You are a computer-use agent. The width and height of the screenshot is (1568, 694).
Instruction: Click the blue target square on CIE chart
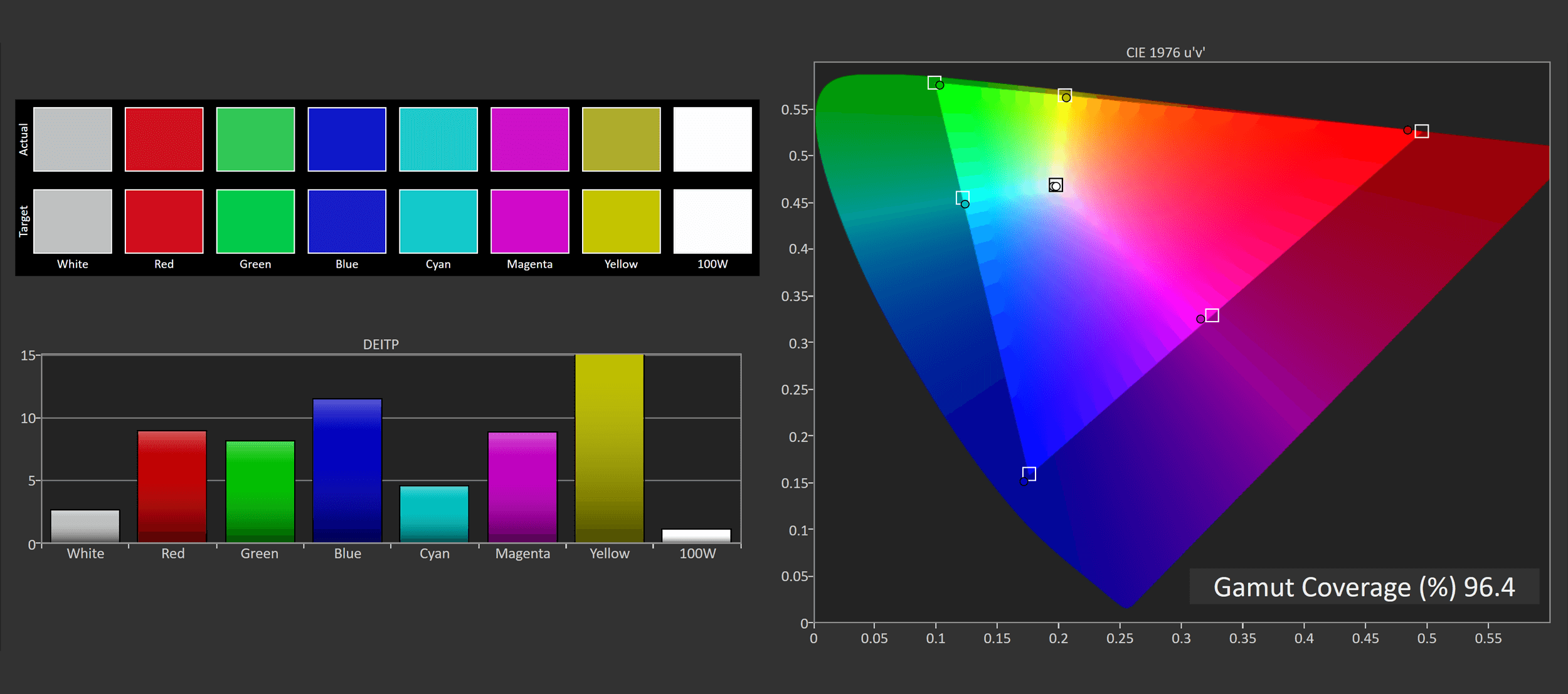point(1029,473)
